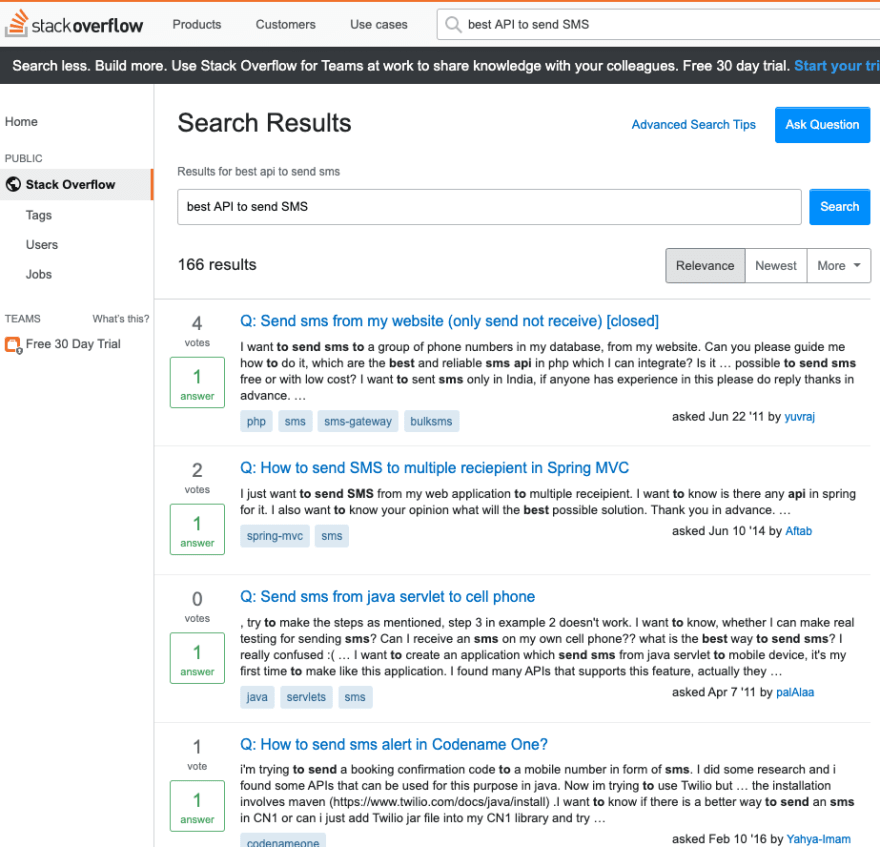Sort results by Relevance
The image size is (880, 847).
[x=705, y=265]
